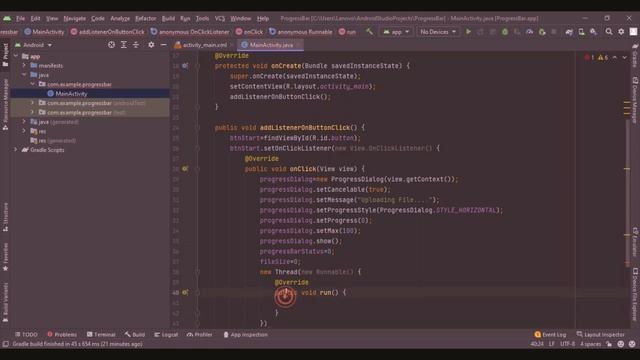This screenshot has width=640, height=360.
Task: Expand the java (generated) folder
Action: (x=24, y=122)
